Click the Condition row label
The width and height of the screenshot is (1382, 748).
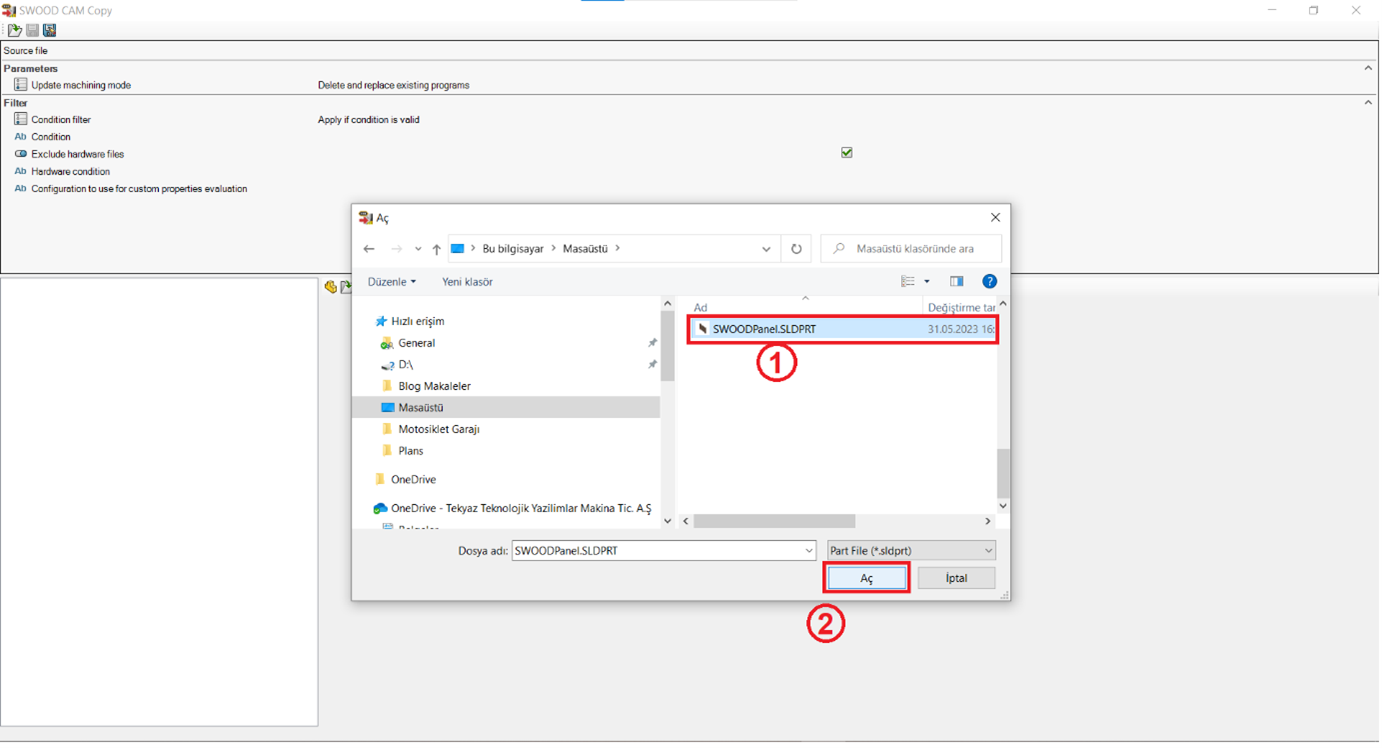pos(51,137)
